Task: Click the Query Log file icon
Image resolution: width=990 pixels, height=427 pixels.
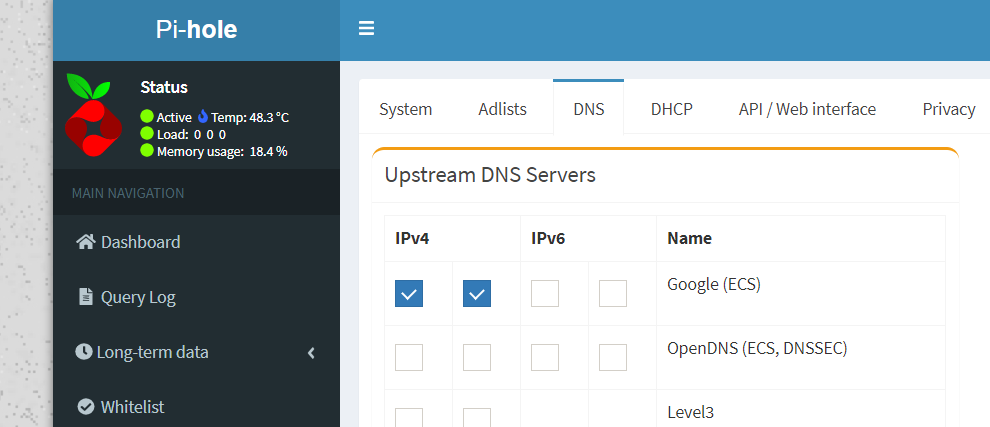Action: pyautogui.click(x=85, y=297)
